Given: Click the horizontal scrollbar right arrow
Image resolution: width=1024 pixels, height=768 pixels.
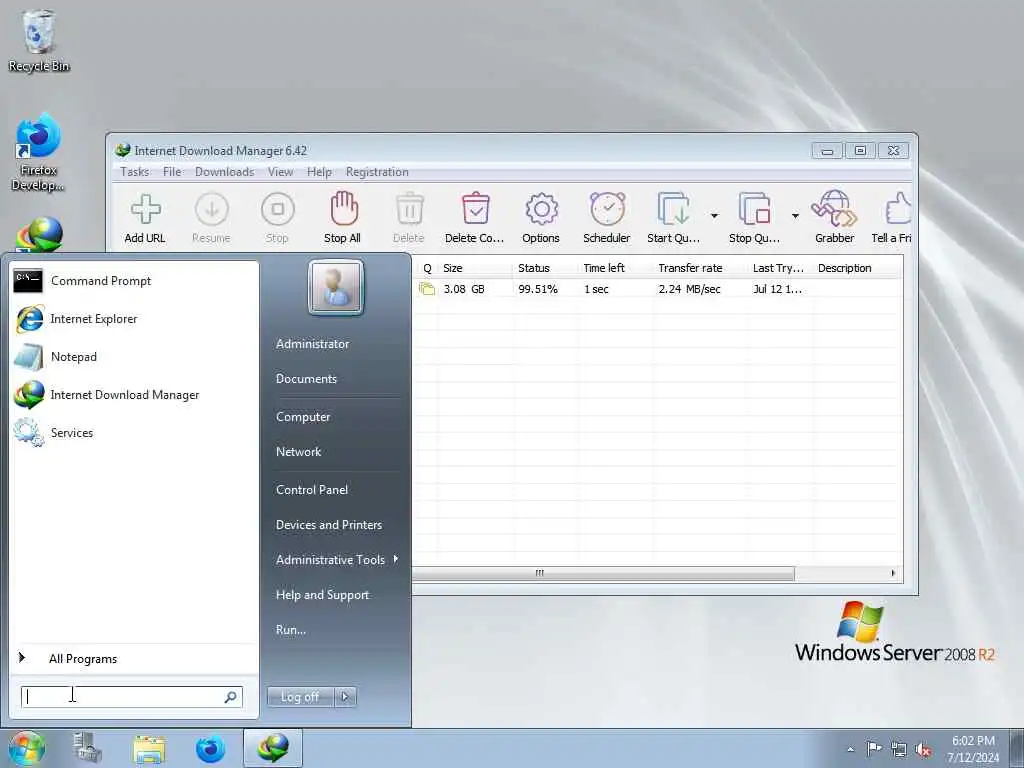Looking at the screenshot, I should (893, 573).
